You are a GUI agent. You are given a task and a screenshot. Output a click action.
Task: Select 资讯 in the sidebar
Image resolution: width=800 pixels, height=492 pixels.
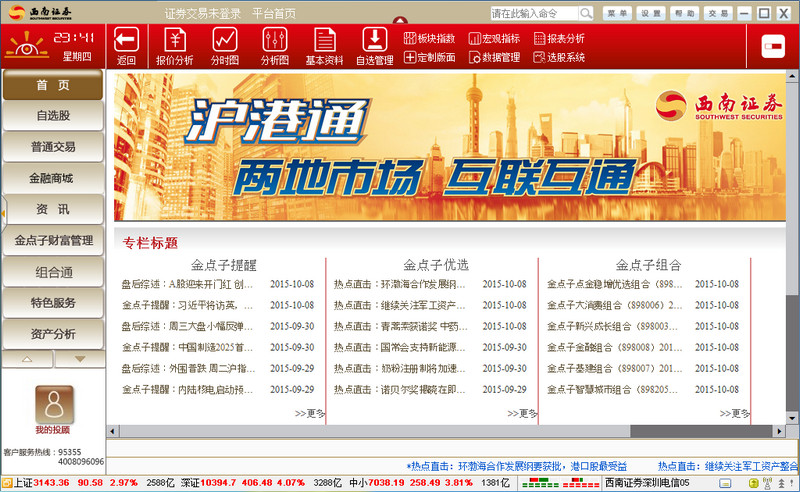pos(53,209)
